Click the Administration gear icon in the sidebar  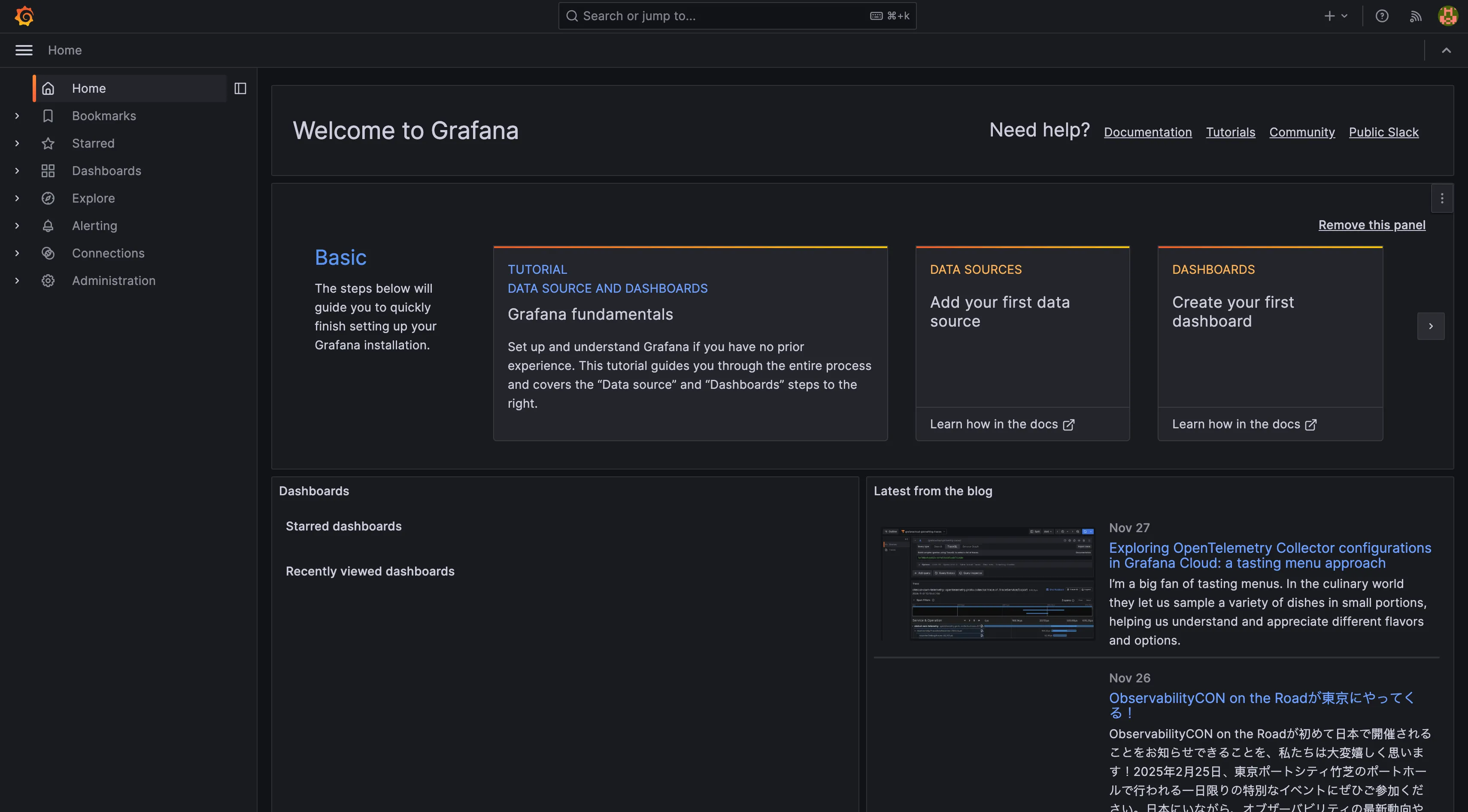pos(48,280)
